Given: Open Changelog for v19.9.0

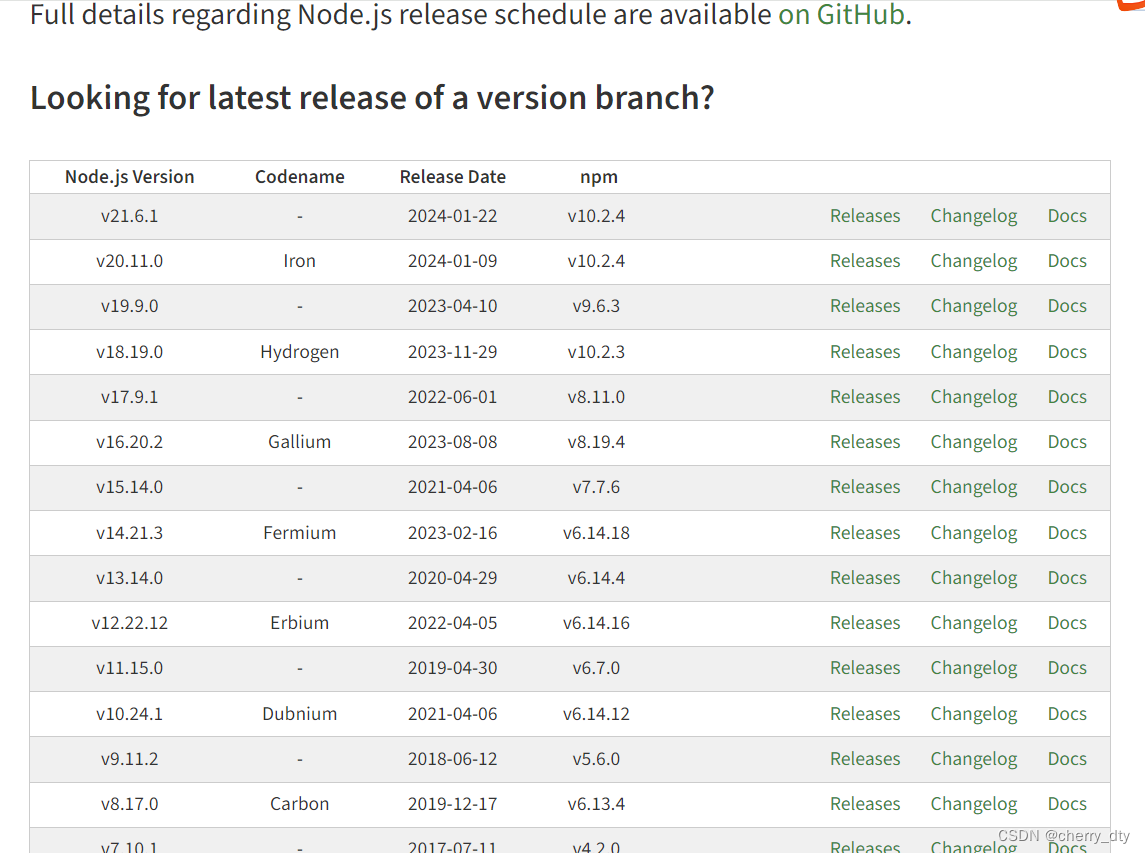Looking at the screenshot, I should [x=973, y=306].
